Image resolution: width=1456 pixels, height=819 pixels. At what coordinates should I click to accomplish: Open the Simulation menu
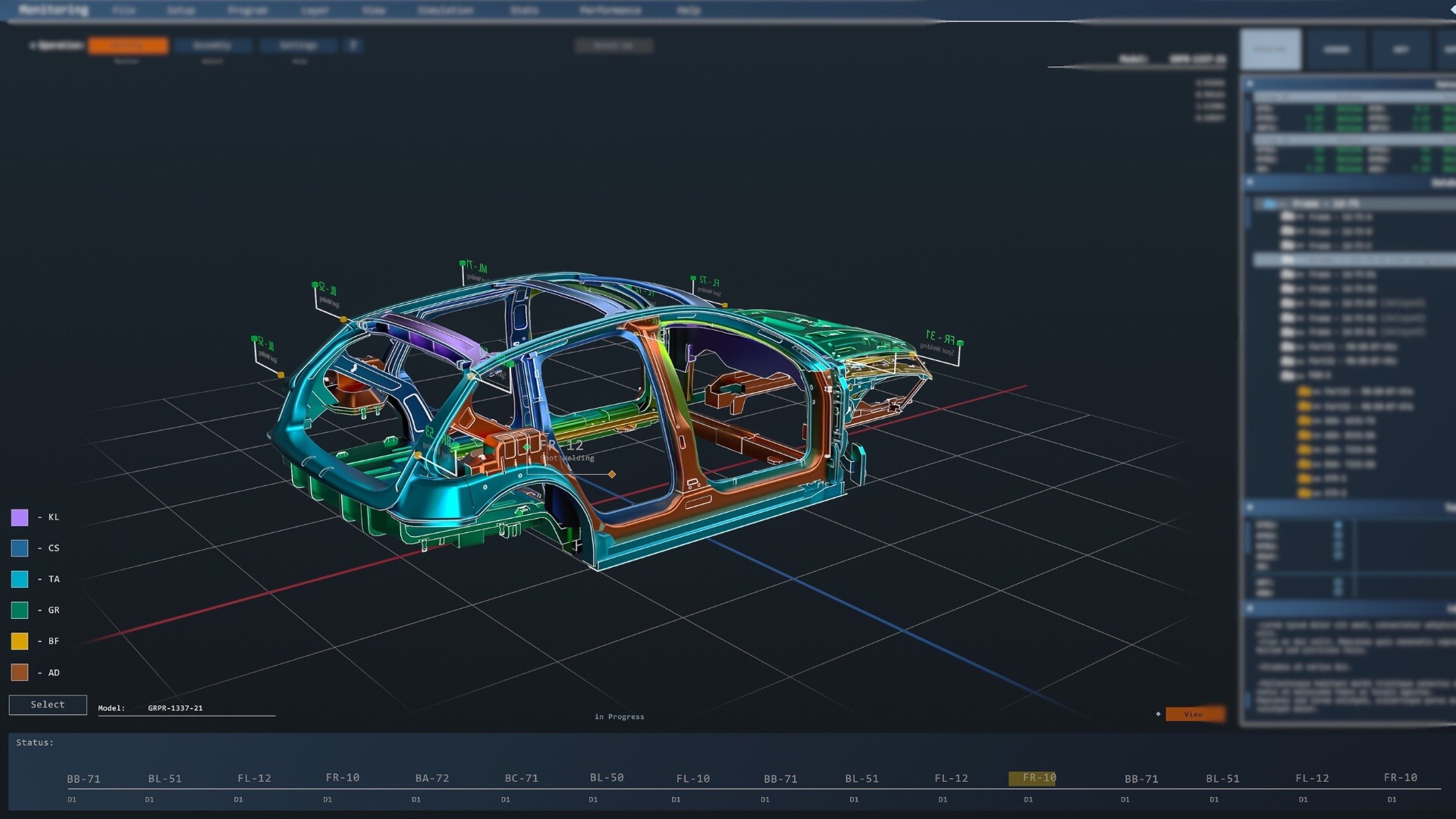pyautogui.click(x=444, y=10)
